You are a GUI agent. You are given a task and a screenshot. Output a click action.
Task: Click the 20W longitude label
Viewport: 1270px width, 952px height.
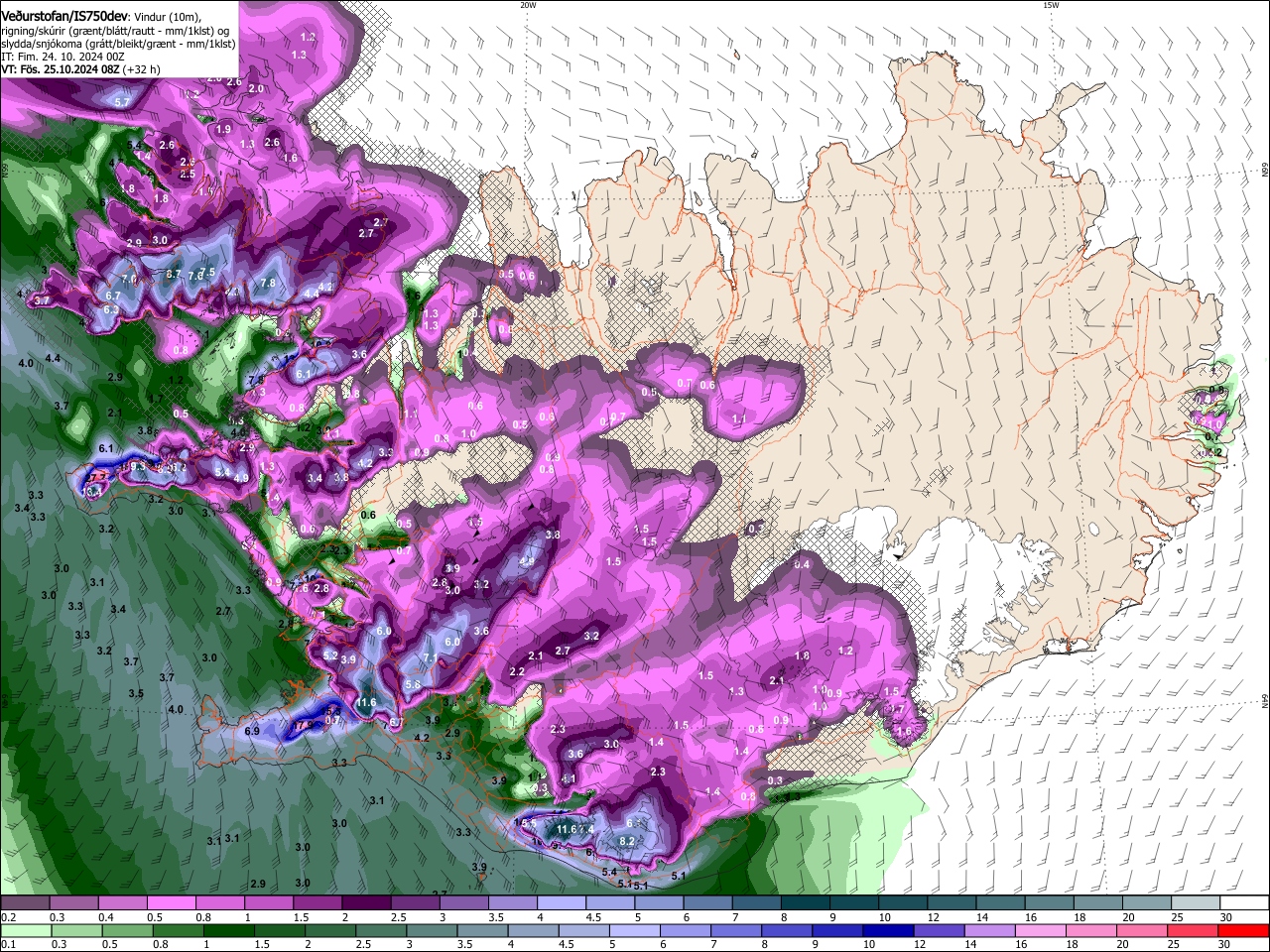(x=528, y=5)
